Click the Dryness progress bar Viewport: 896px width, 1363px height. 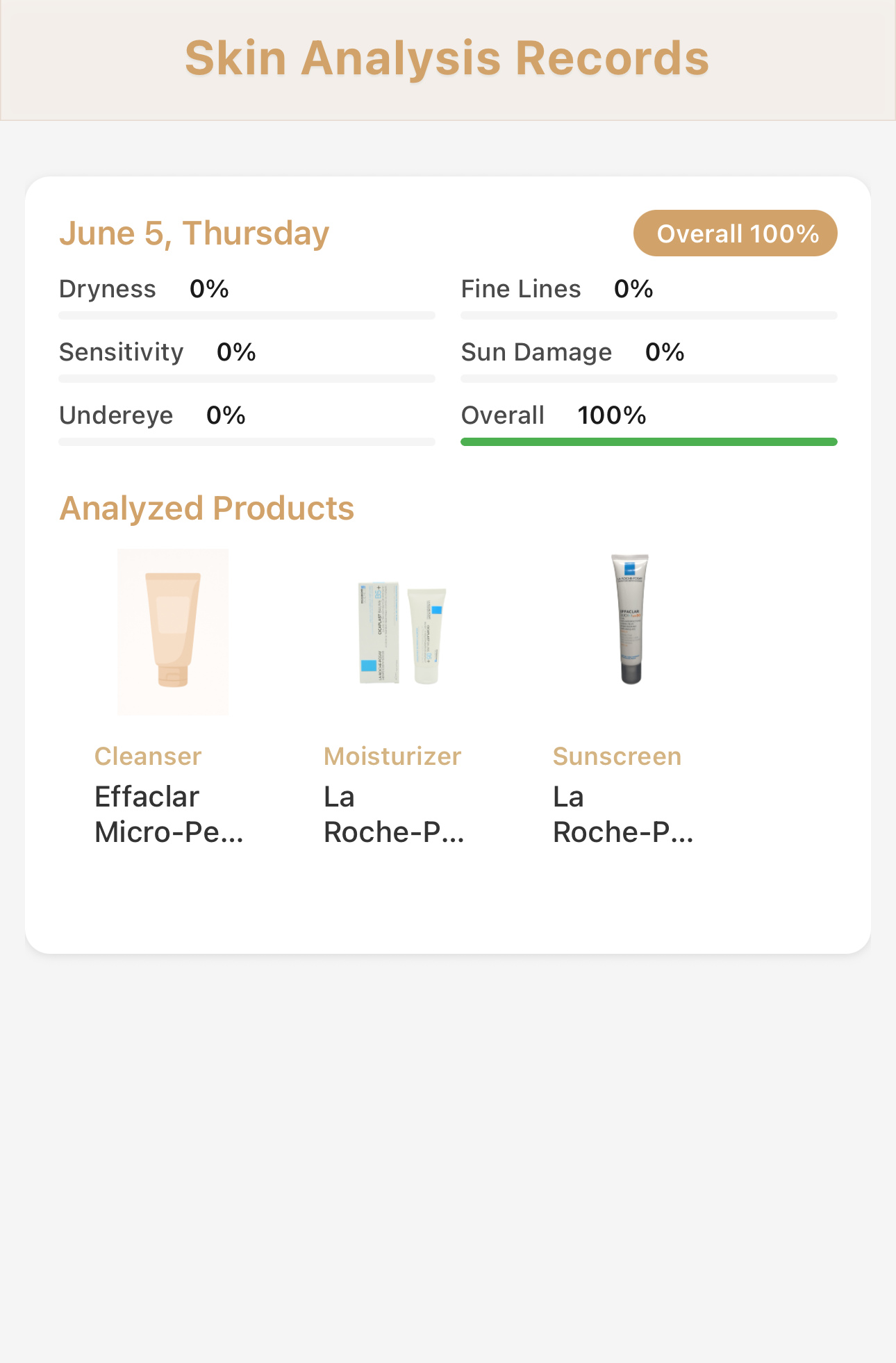coord(247,315)
